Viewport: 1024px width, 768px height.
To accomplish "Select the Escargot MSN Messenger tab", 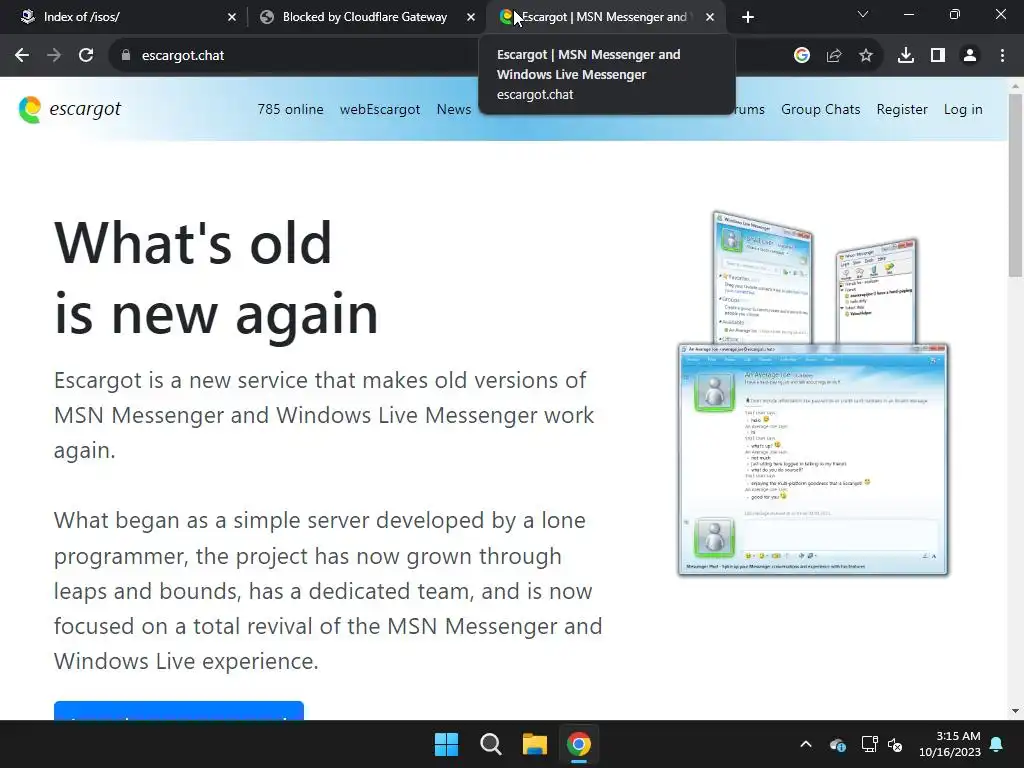I will [x=604, y=17].
